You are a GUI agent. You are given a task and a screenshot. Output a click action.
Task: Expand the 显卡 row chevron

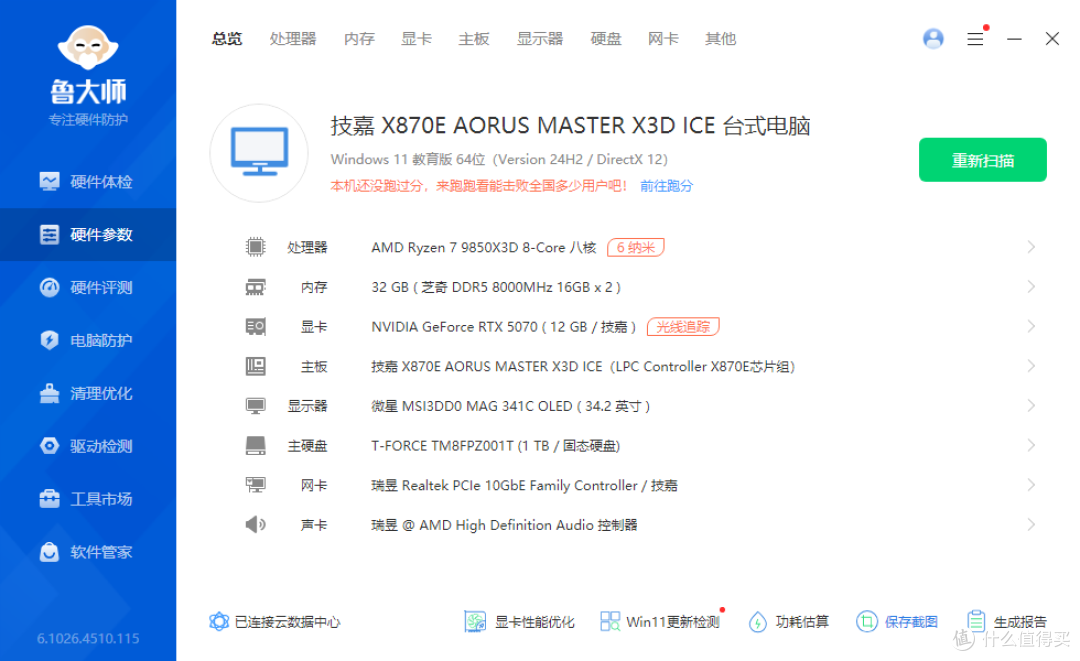(1031, 326)
